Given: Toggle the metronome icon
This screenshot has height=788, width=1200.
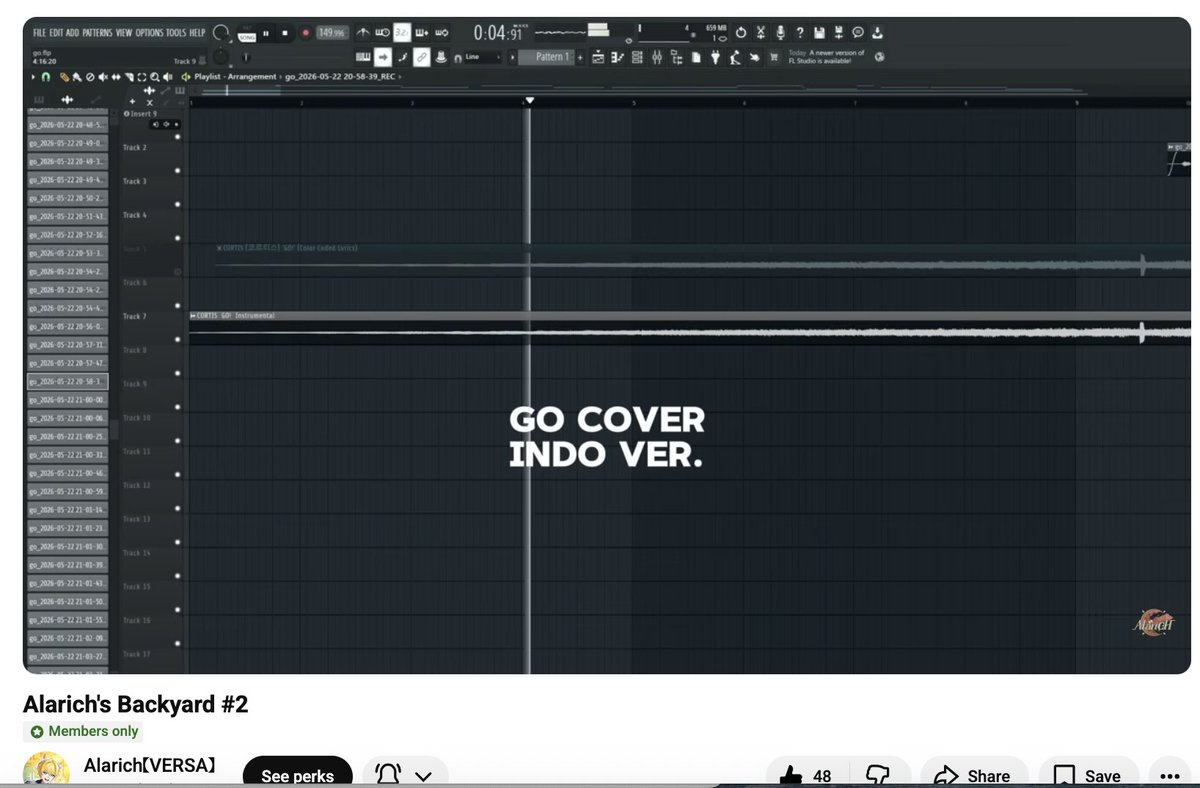Looking at the screenshot, I should (362, 33).
